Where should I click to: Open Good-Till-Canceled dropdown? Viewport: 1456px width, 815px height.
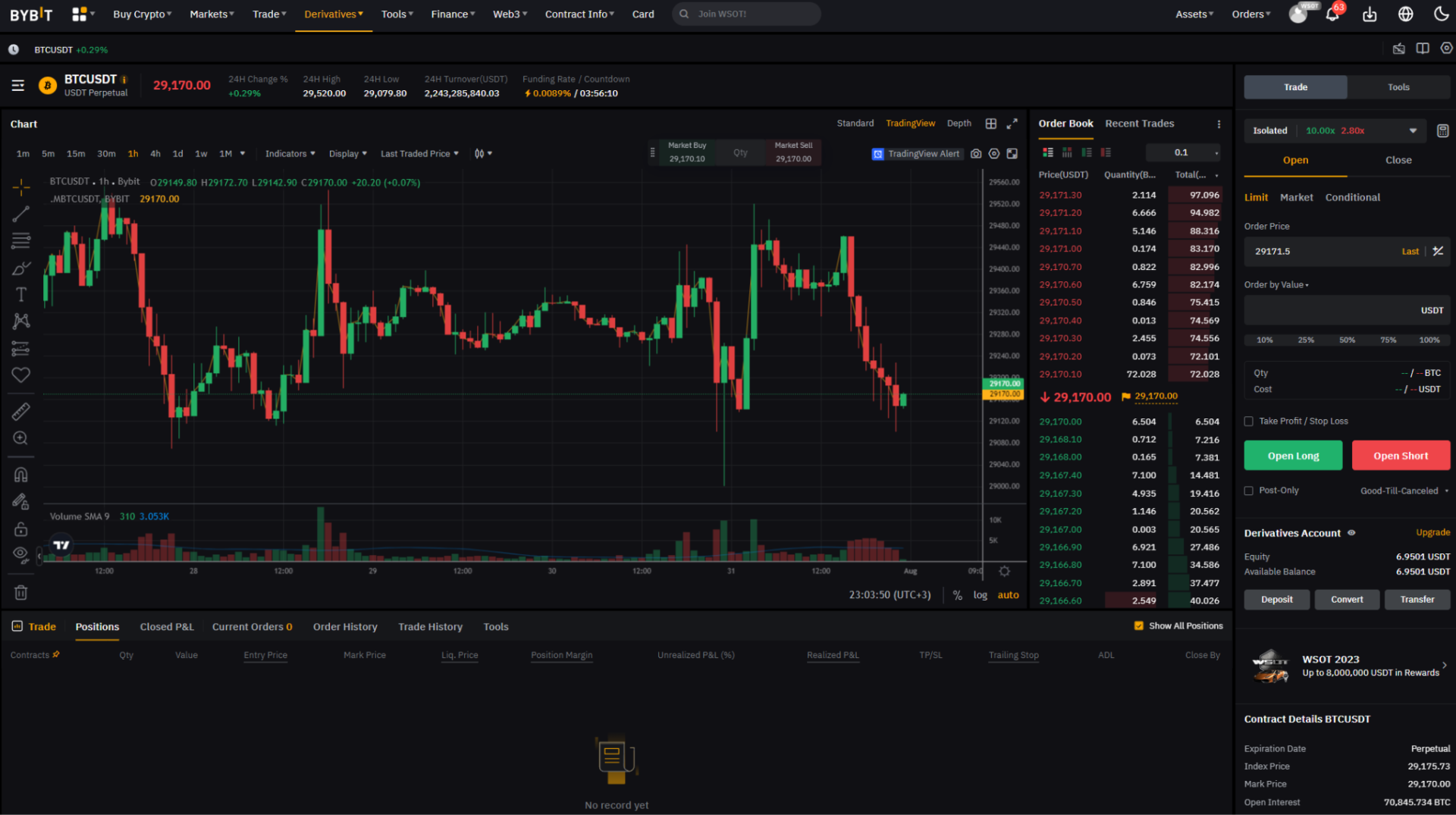[x=1404, y=491]
